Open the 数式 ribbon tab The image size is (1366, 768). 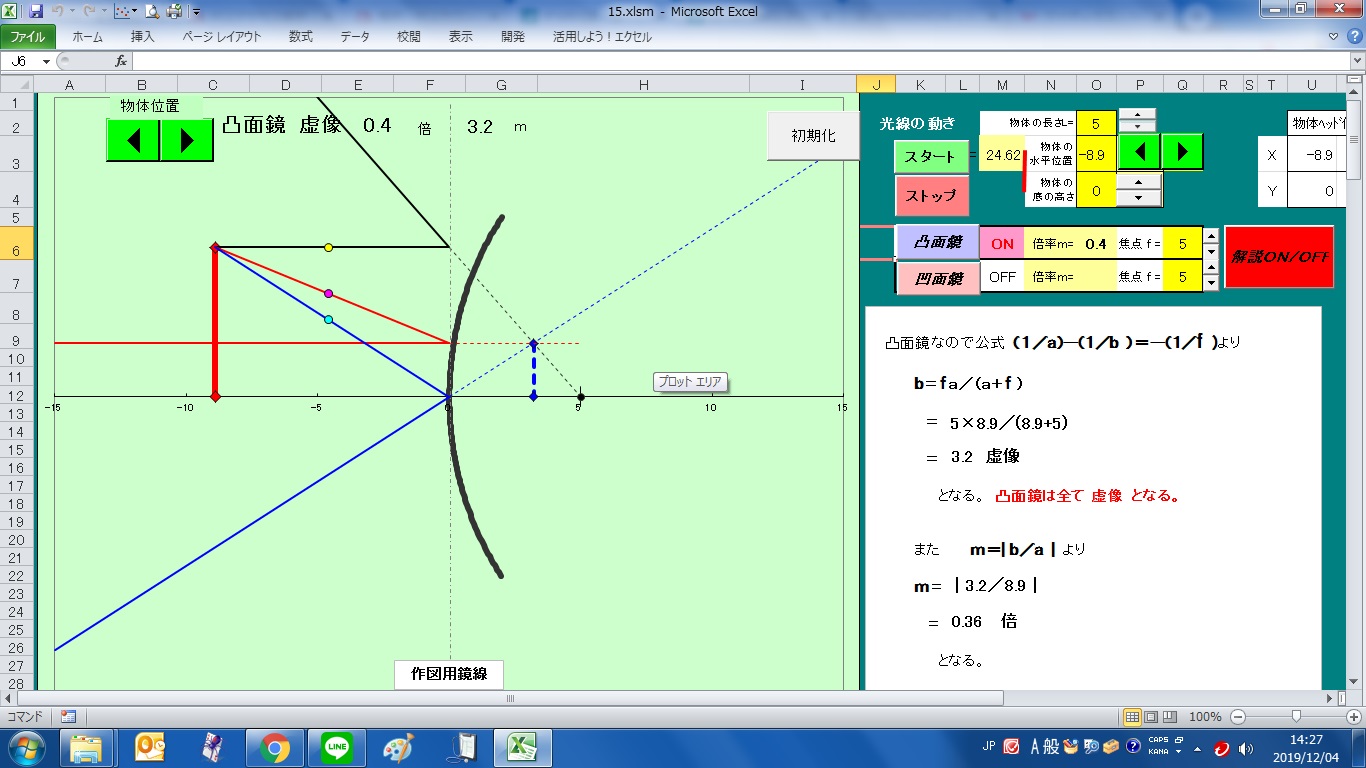(301, 36)
